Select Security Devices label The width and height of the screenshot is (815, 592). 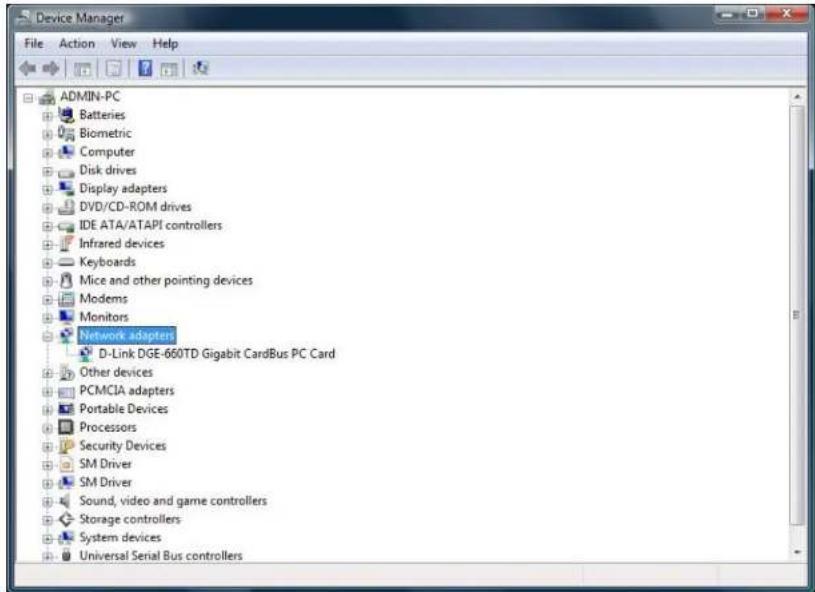tap(123, 446)
